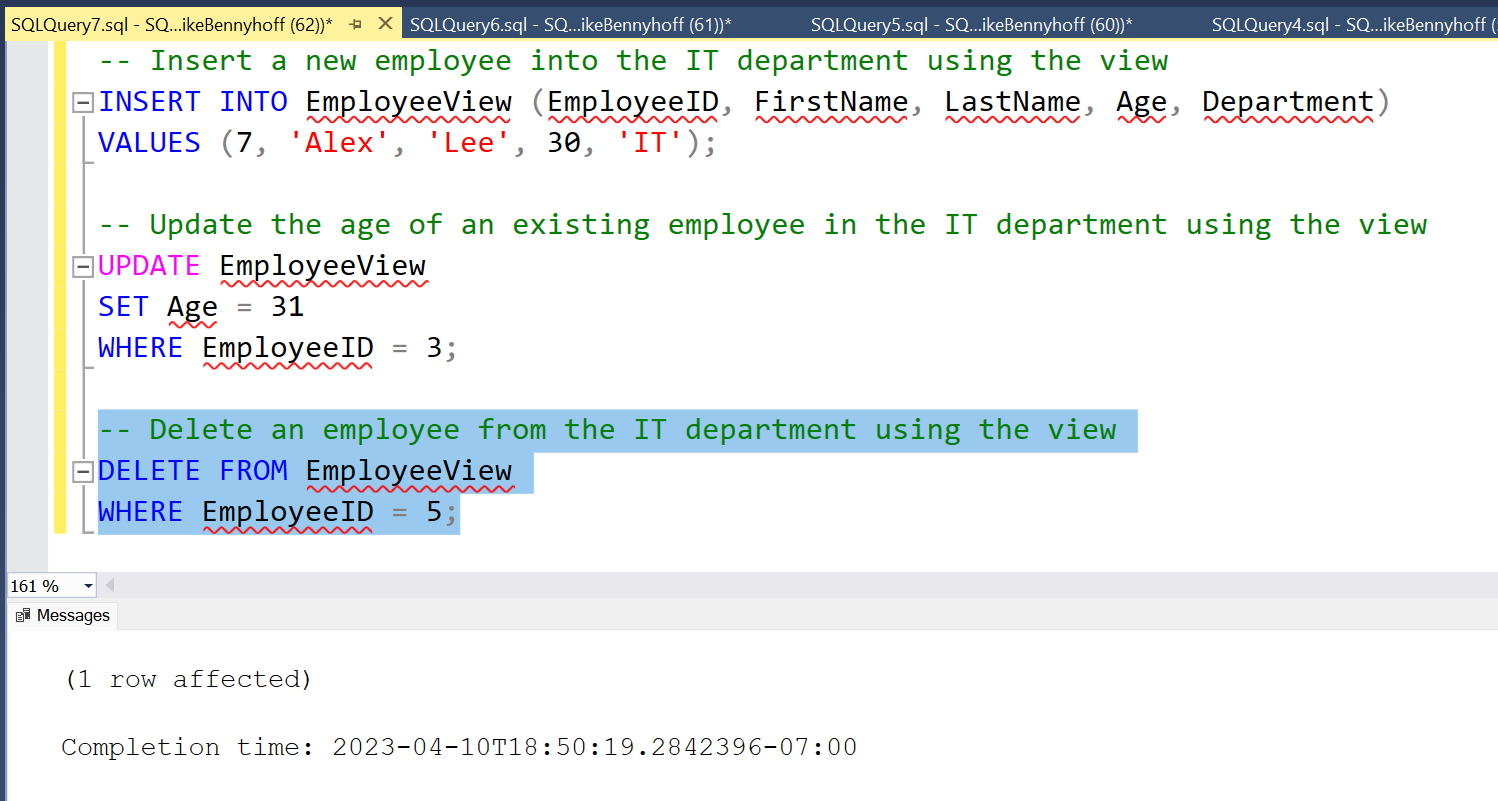1498x801 pixels.
Task: Click the FROM keyword
Action: 254,471
